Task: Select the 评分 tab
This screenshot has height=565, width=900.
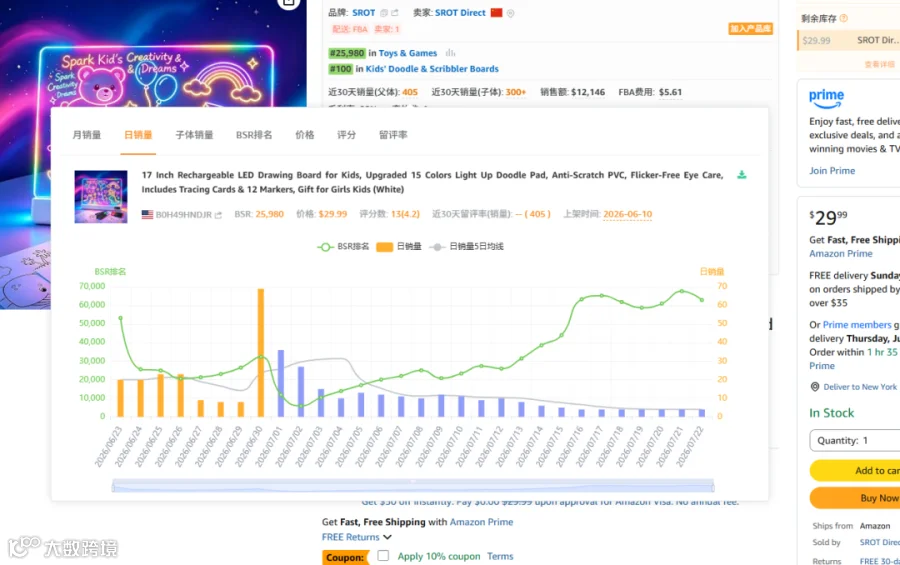Action: point(347,135)
